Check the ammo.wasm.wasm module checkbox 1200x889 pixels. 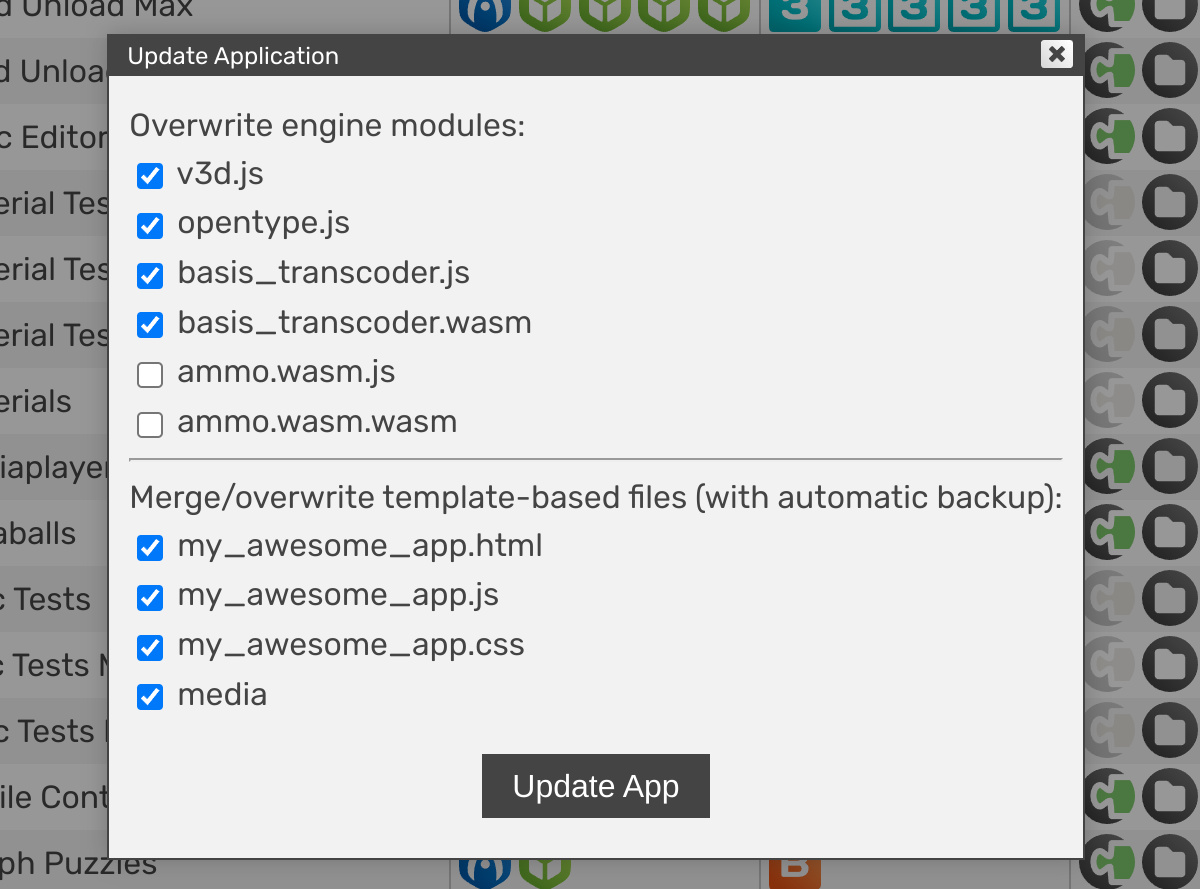(x=150, y=425)
